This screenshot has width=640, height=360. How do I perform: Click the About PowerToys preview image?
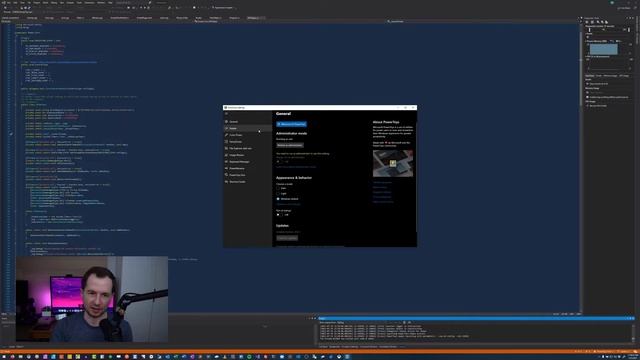click(x=393, y=163)
